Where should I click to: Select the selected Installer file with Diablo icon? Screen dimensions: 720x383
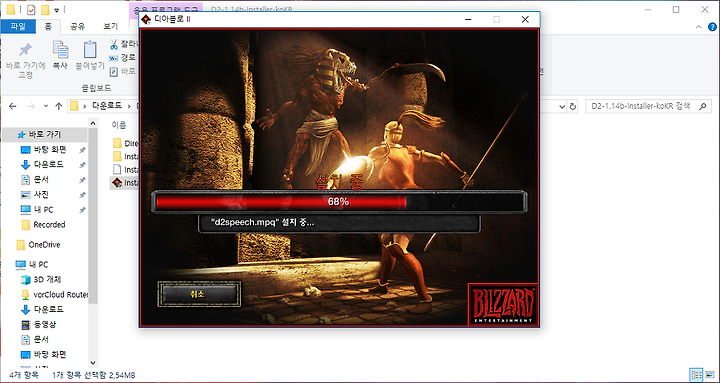tap(125, 183)
